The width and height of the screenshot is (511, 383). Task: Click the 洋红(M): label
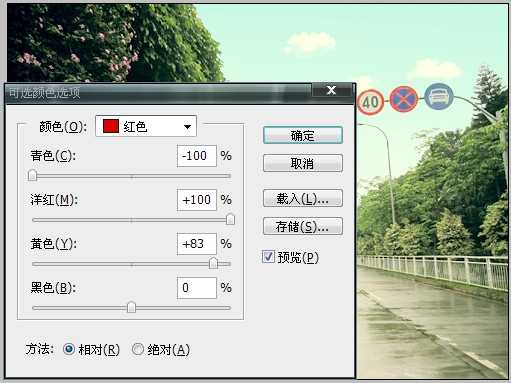[x=54, y=200]
